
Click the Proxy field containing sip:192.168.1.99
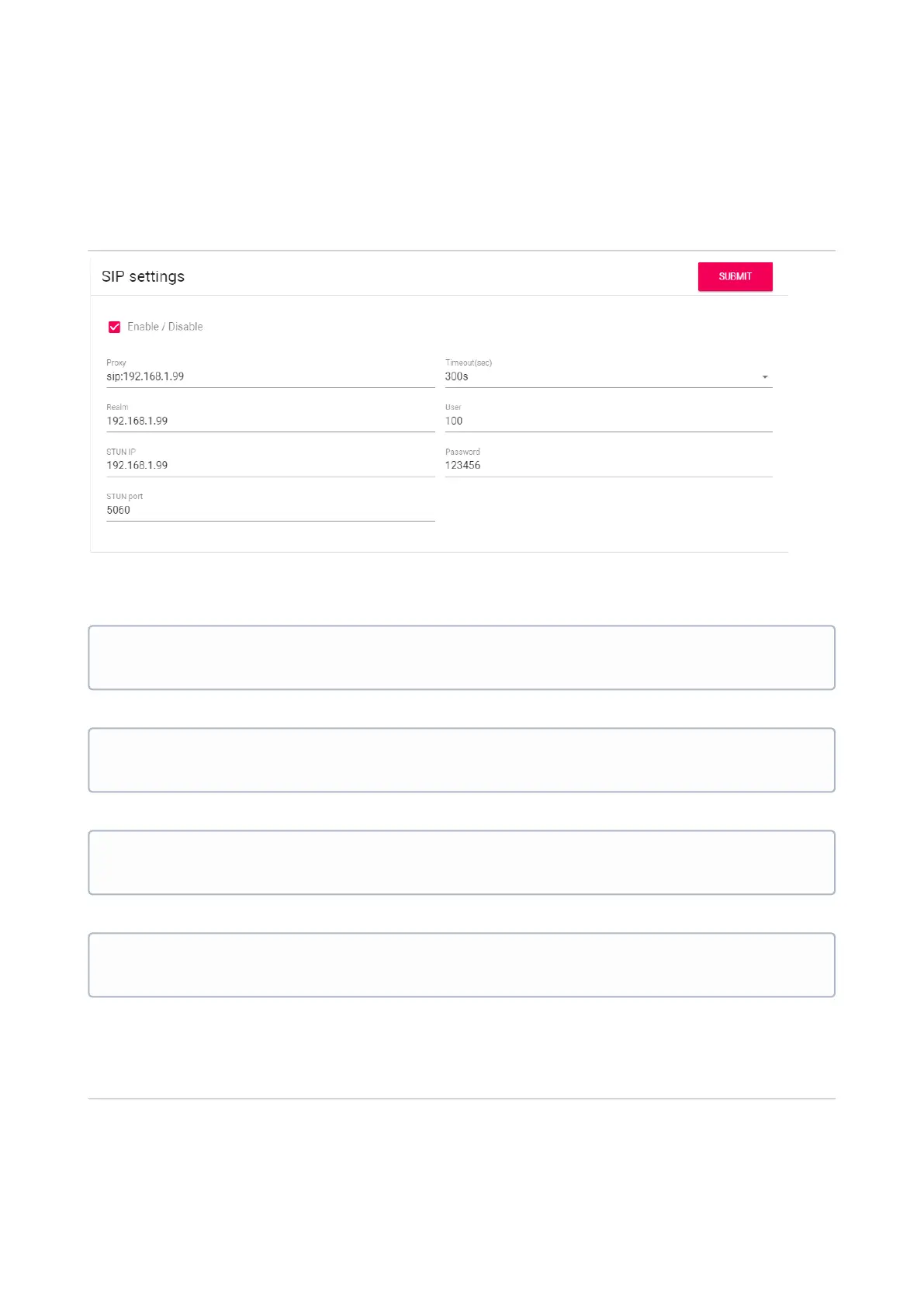pos(269,377)
